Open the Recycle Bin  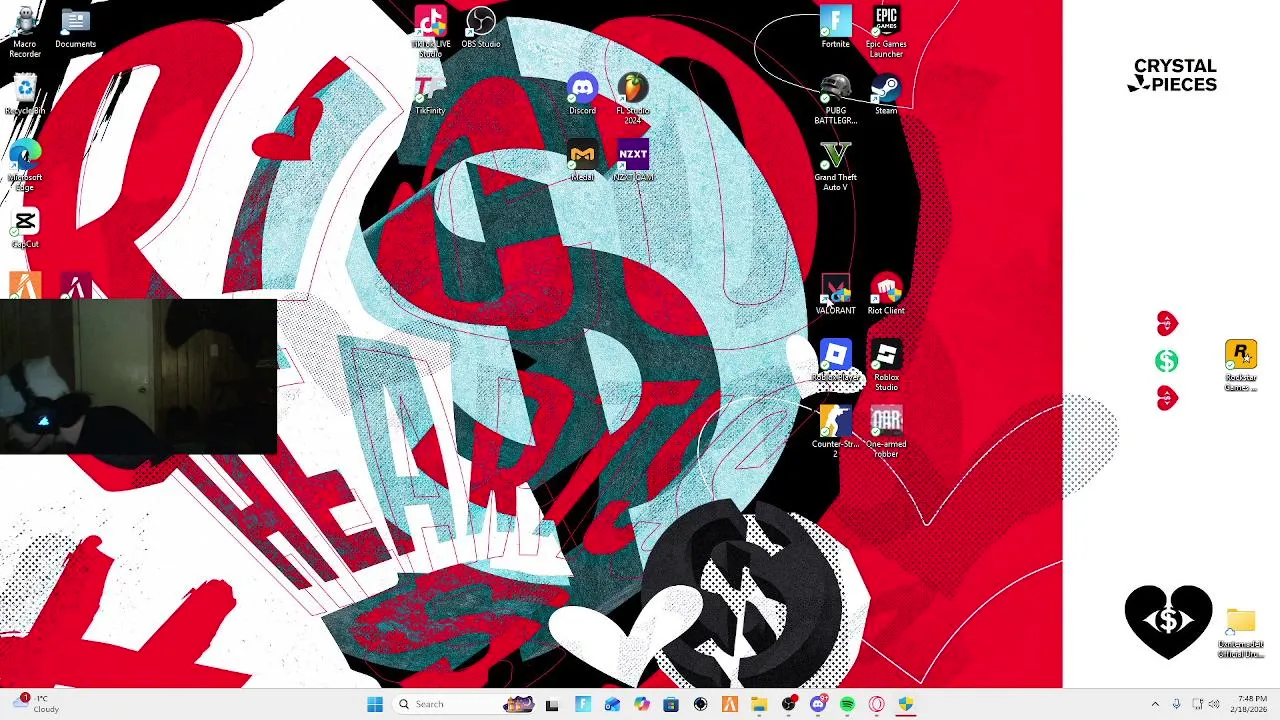click(25, 95)
